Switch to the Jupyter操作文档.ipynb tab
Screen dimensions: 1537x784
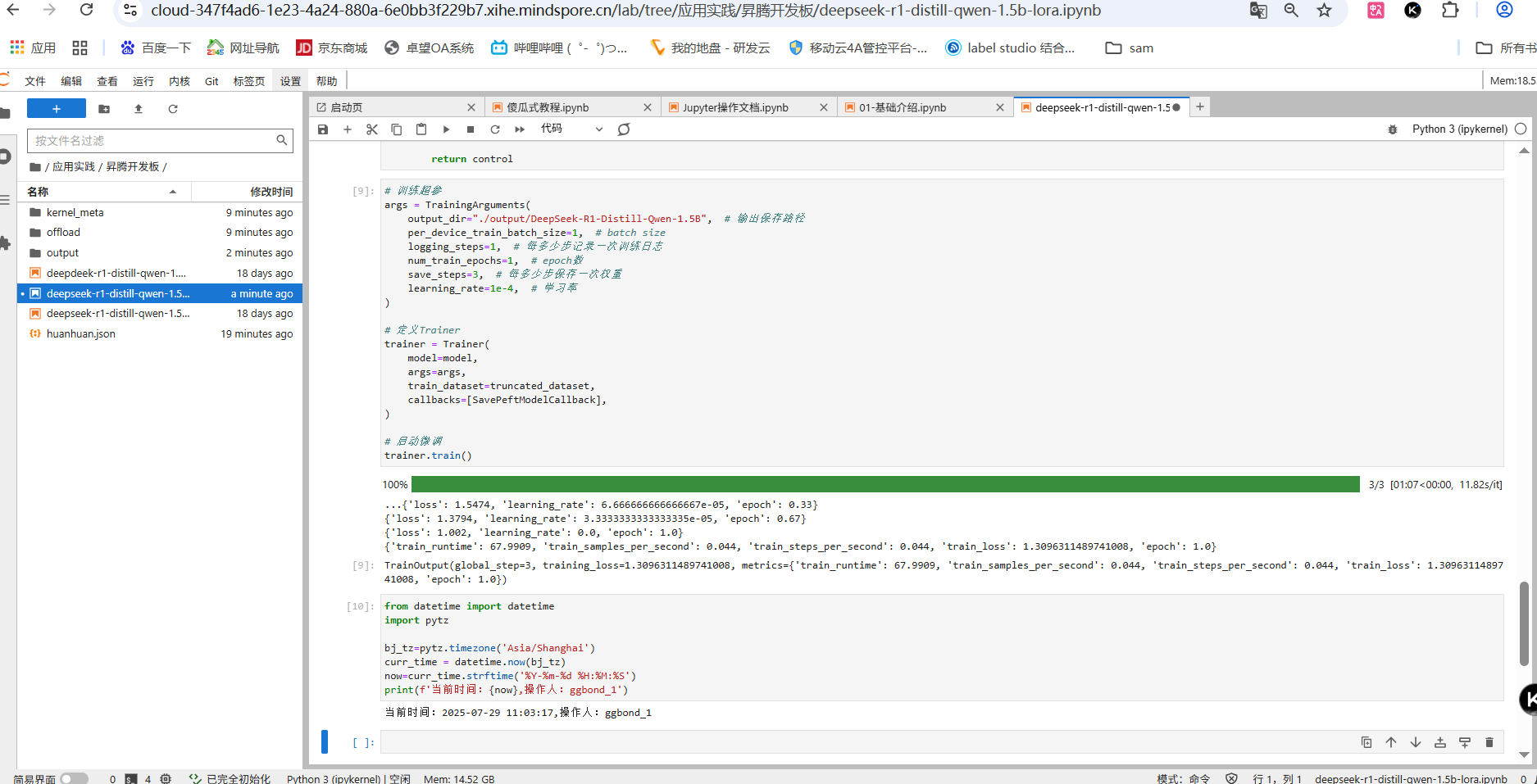(735, 107)
